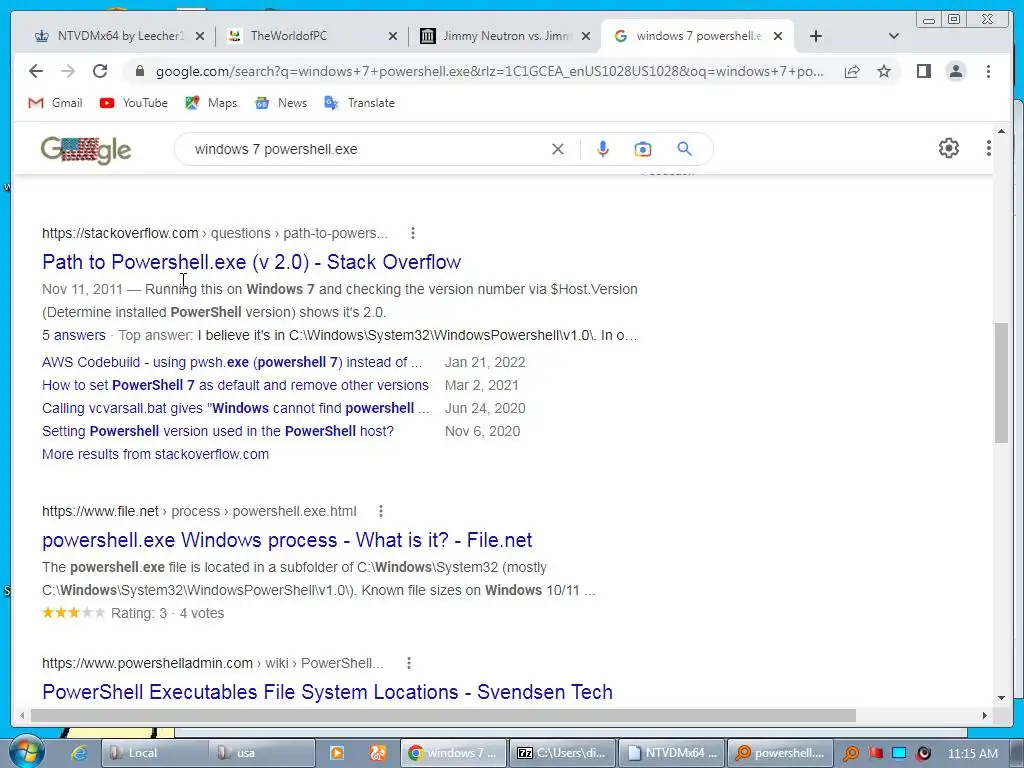Open Setting Powershell version sublink
This screenshot has height=768, width=1024.
point(217,431)
